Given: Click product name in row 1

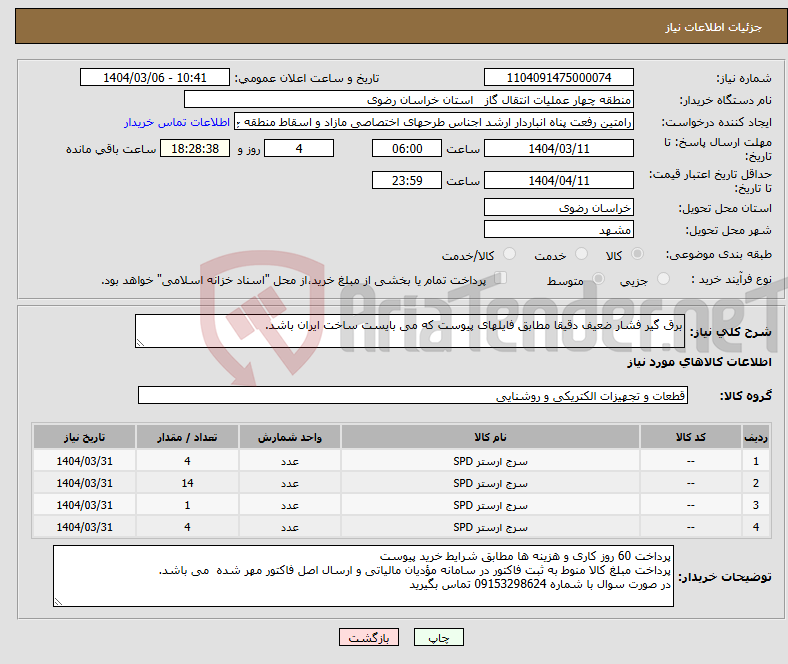Looking at the screenshot, I should point(490,461).
